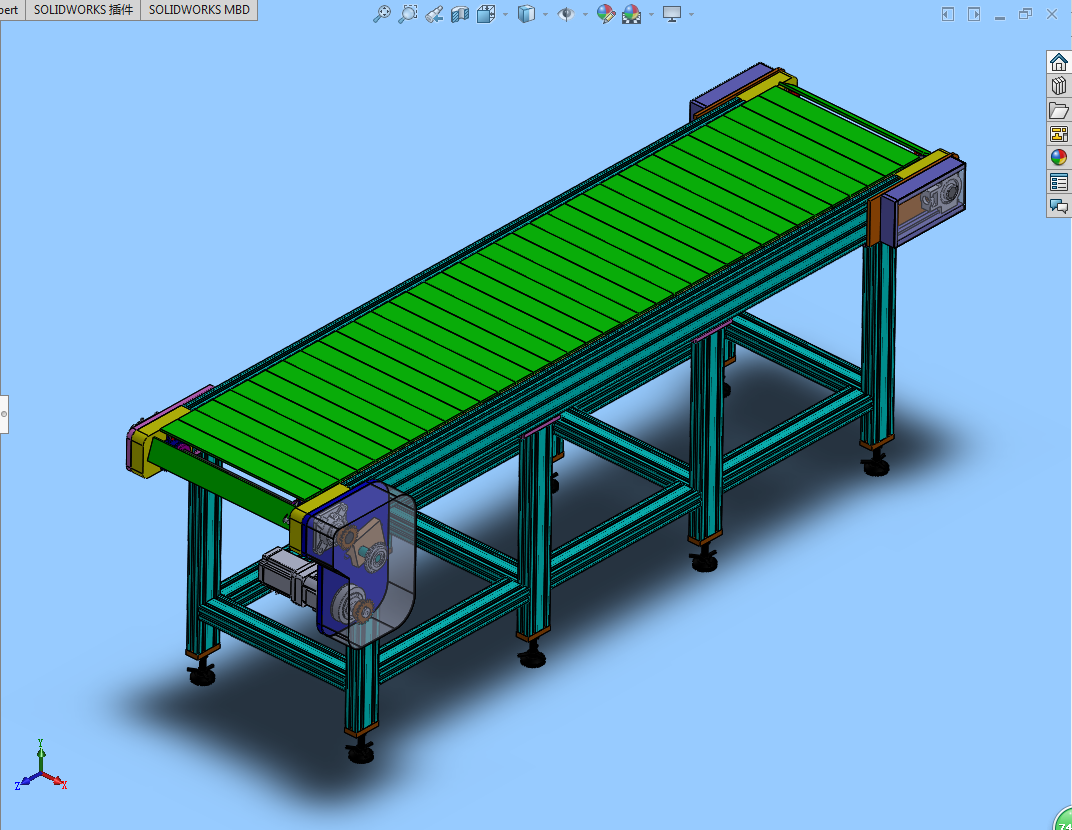This screenshot has width=1072, height=830.
Task: Return to the Previous View
Action: [433, 14]
